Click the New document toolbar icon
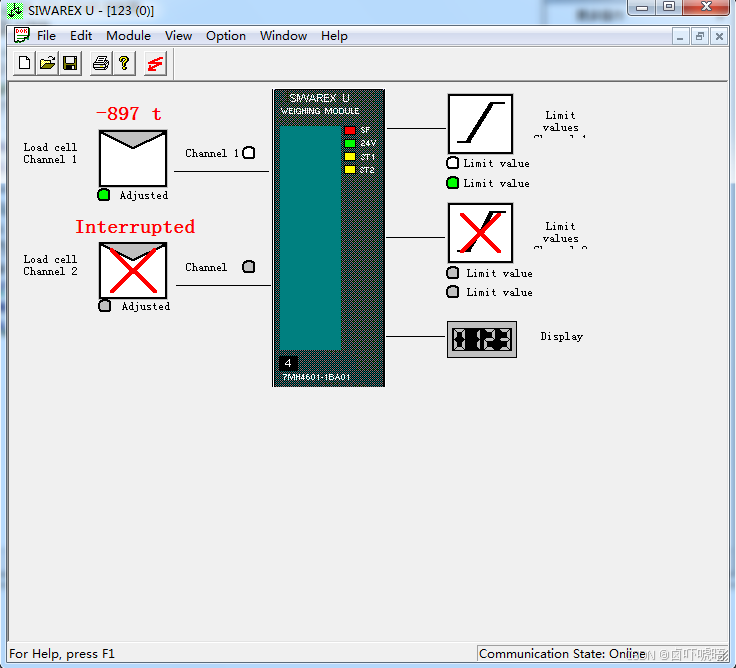 coord(24,63)
